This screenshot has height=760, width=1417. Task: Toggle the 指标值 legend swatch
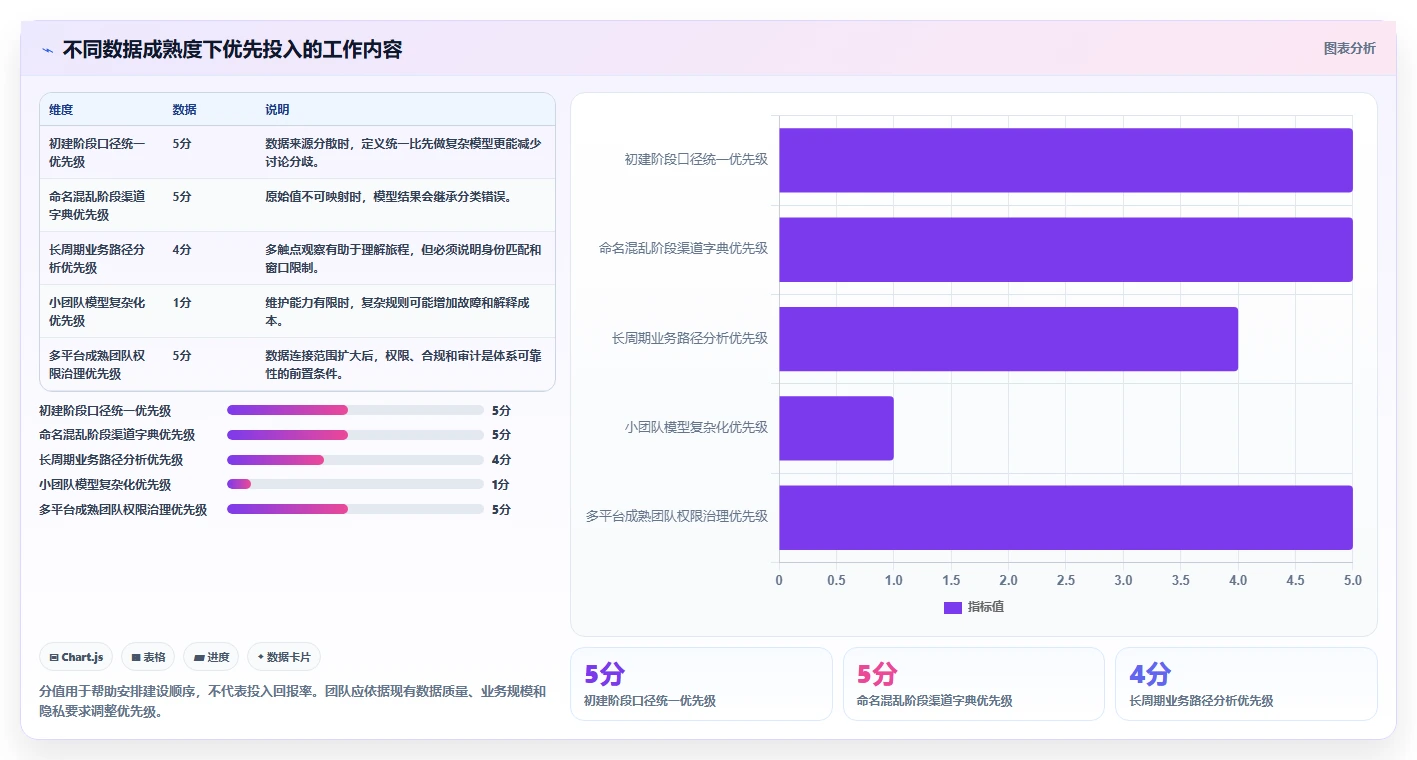952,607
